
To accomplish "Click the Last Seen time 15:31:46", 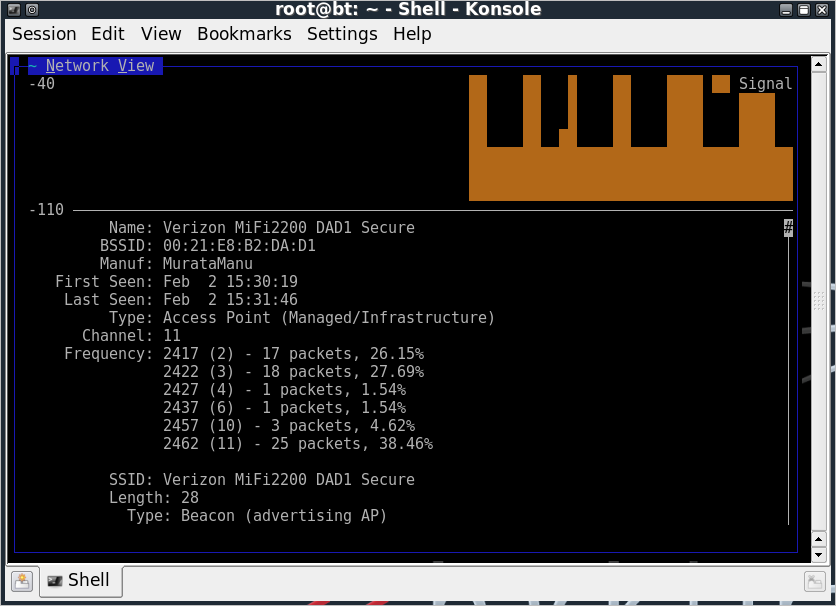I will pos(262,300).
